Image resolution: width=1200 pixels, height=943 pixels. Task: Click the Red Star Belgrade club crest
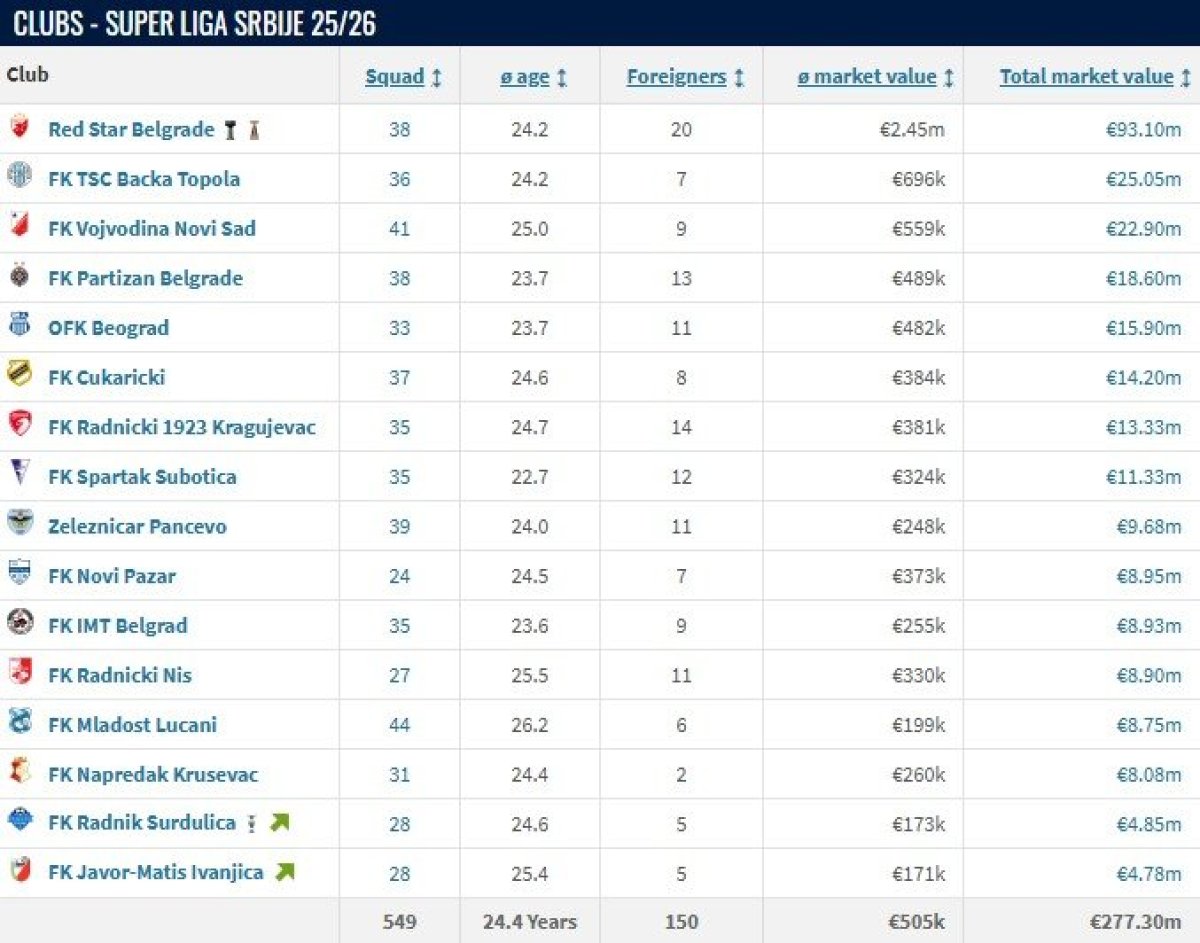[x=20, y=128]
